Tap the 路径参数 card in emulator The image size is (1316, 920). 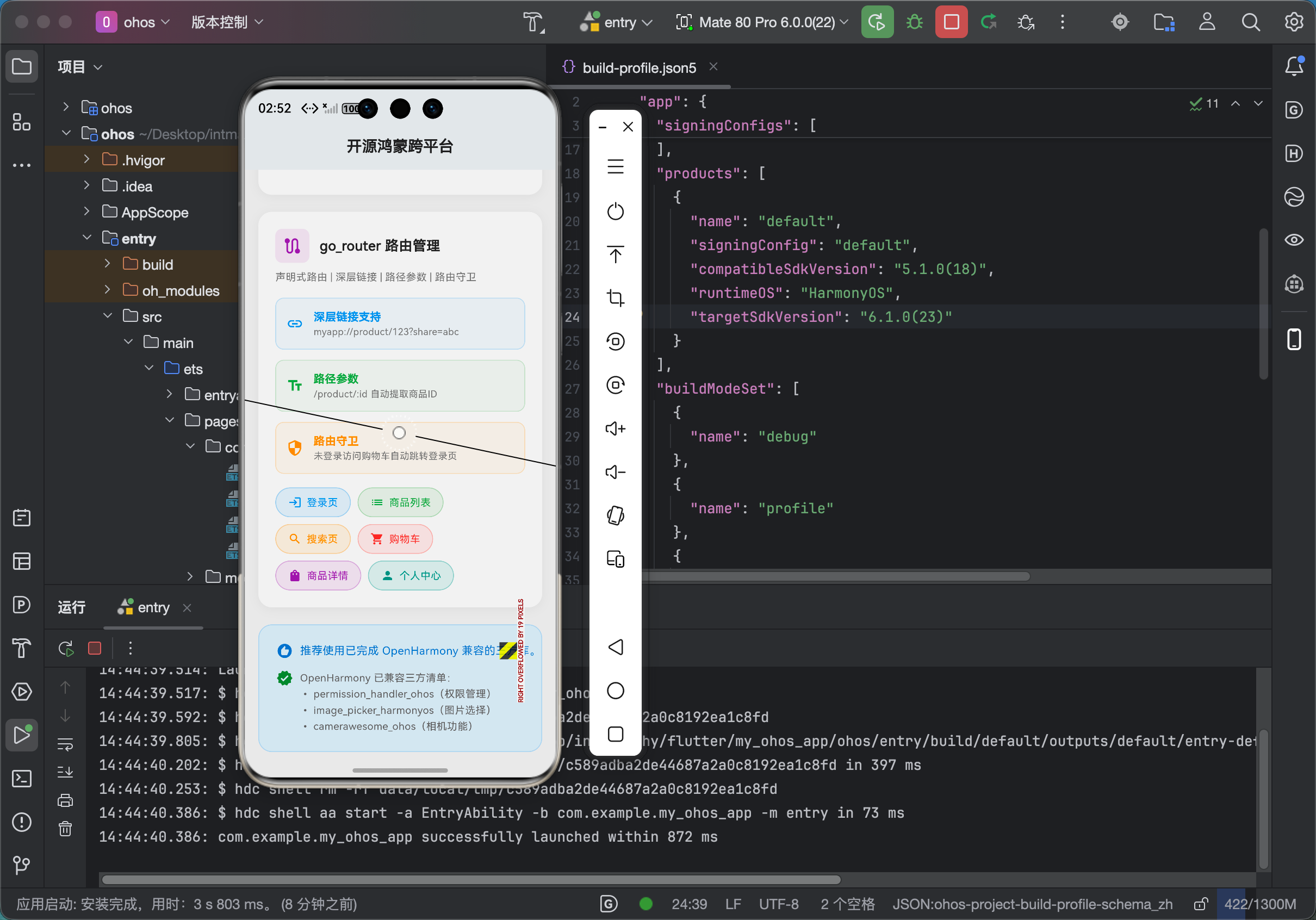pos(400,386)
